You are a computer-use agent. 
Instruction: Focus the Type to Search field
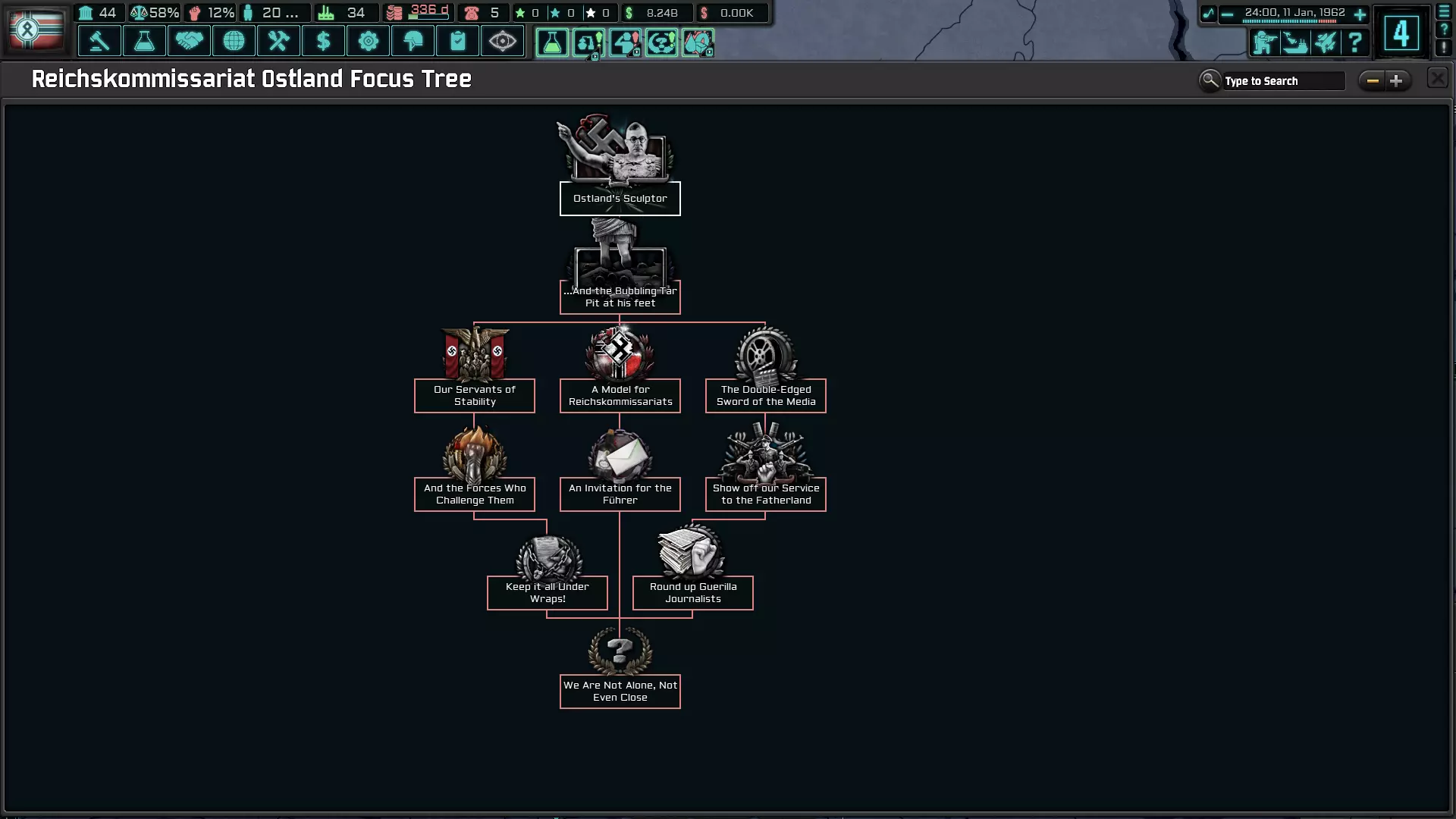1283,81
